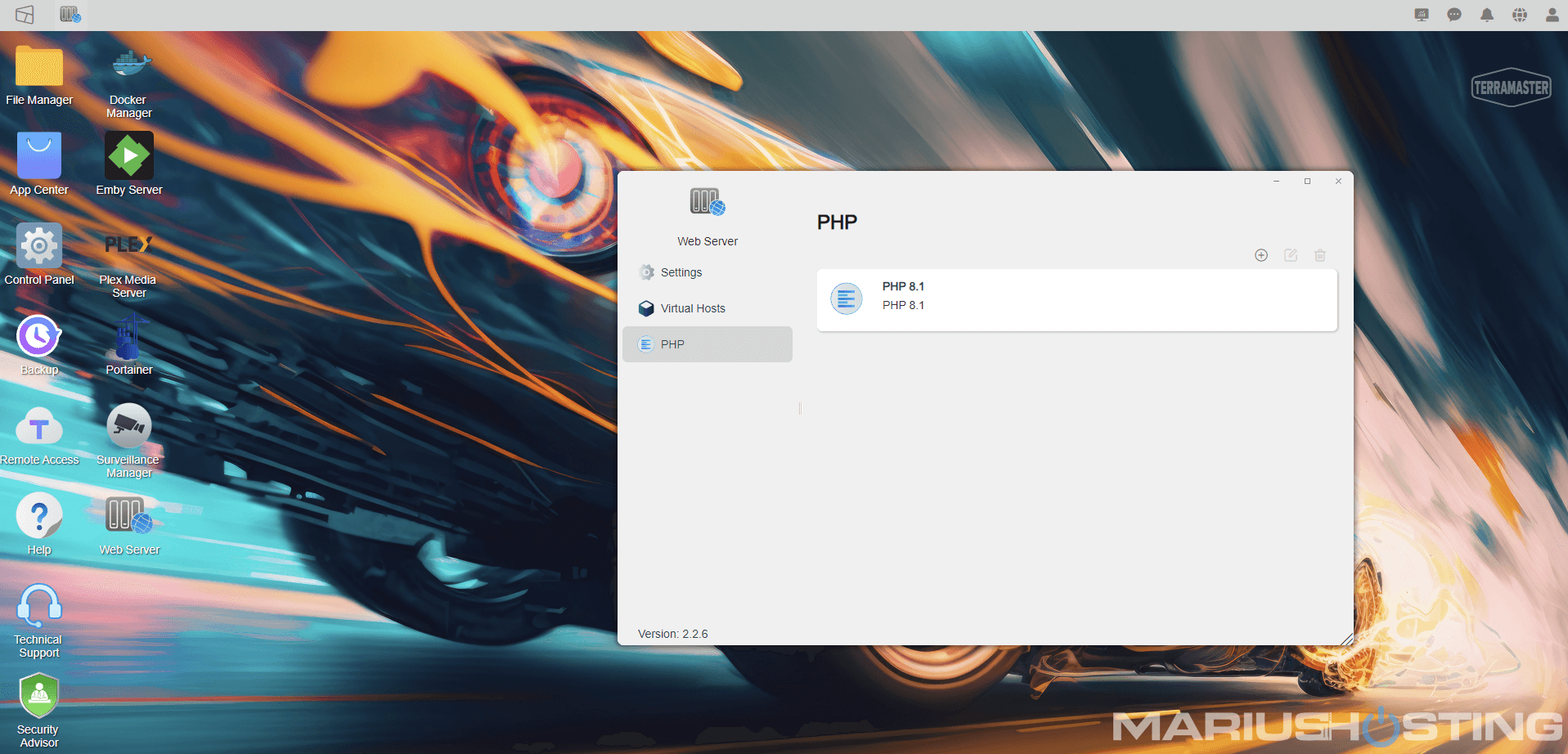Open language globe icon in top bar

coord(1520,15)
